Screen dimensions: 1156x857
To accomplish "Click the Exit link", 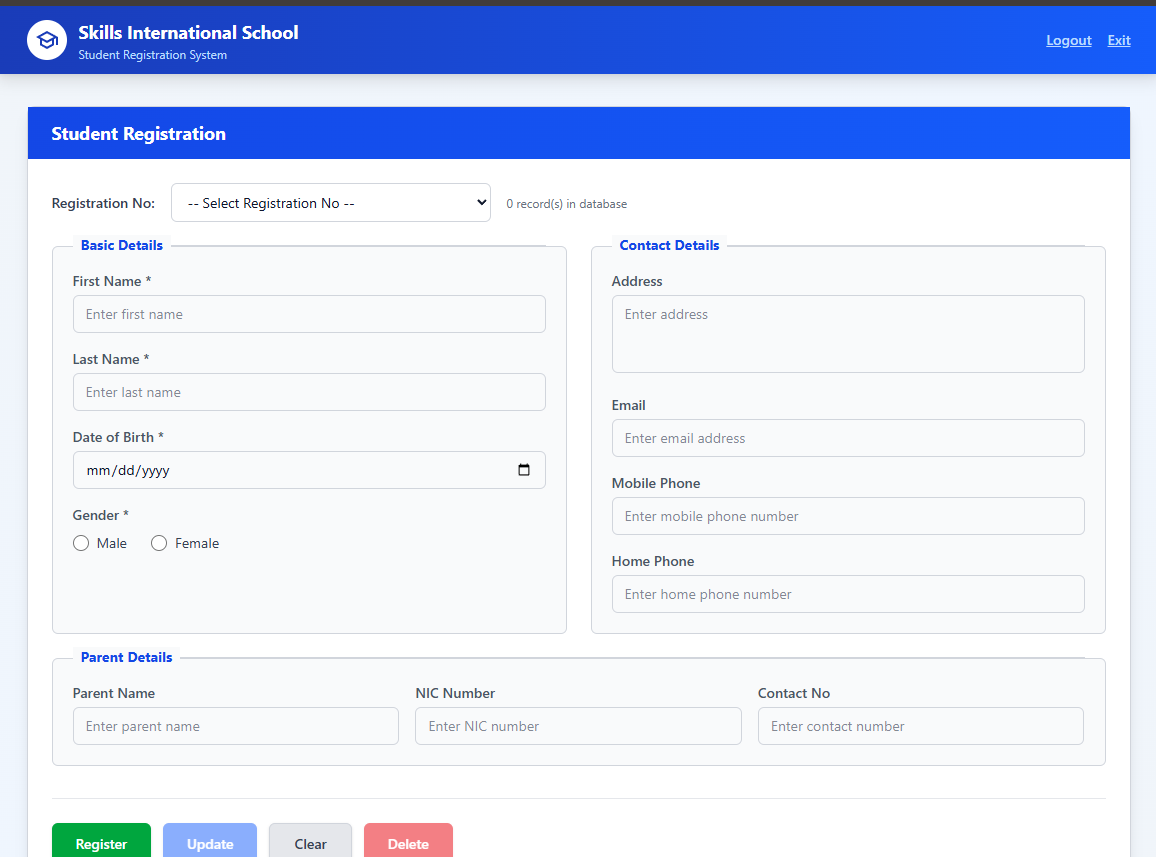I will [1118, 41].
